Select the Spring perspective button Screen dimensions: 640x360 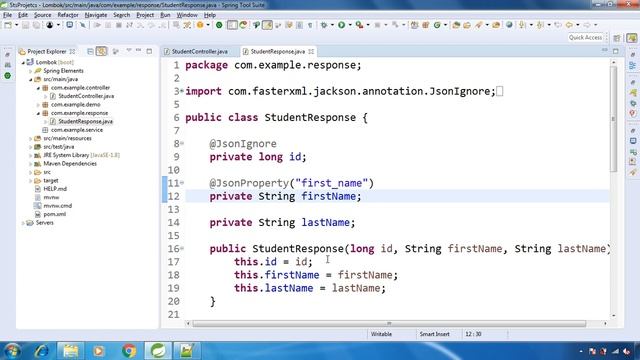click(632, 38)
